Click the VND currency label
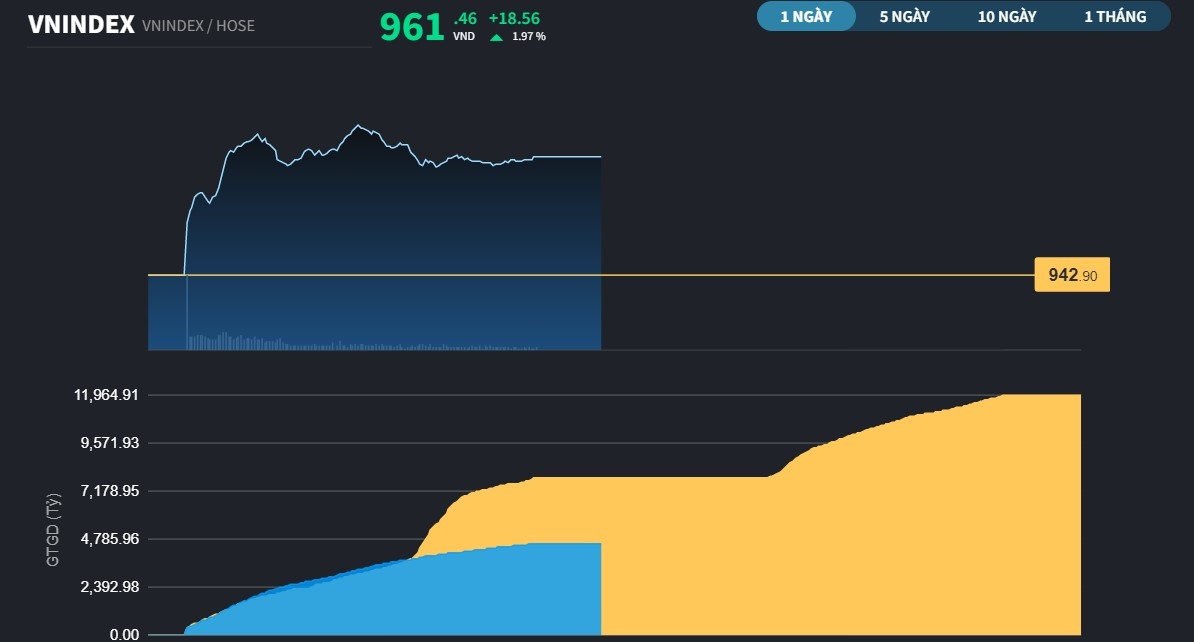Screen dimensions: 1194x642 pos(464,37)
